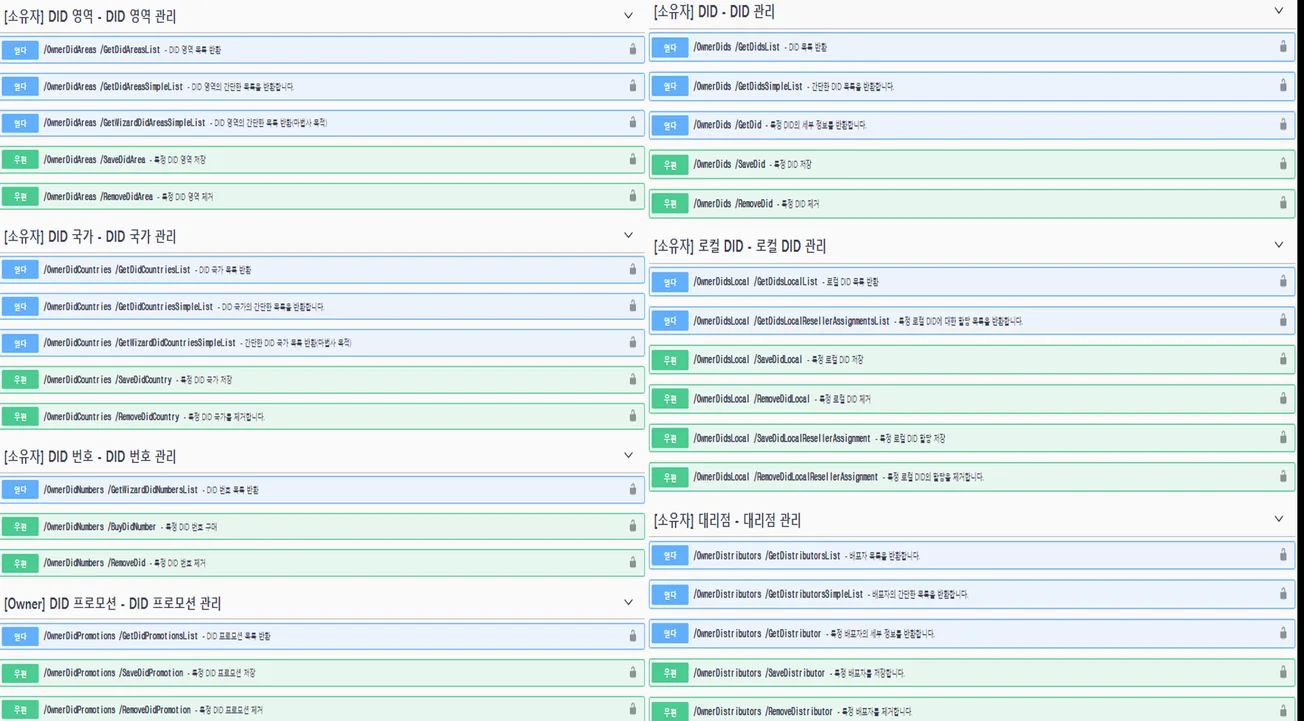This screenshot has height=721, width=1304.
Task: Click the lock icon on /OwnerDidAreas/GetDidAreasList row
Action: pyautogui.click(x=632, y=49)
